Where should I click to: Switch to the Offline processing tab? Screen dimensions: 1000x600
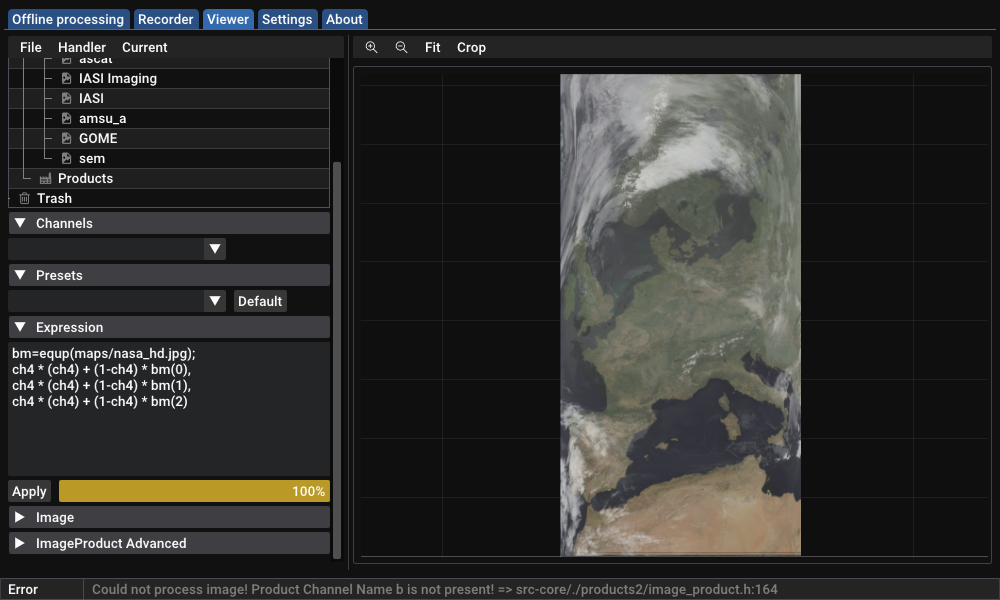pyautogui.click(x=68, y=19)
